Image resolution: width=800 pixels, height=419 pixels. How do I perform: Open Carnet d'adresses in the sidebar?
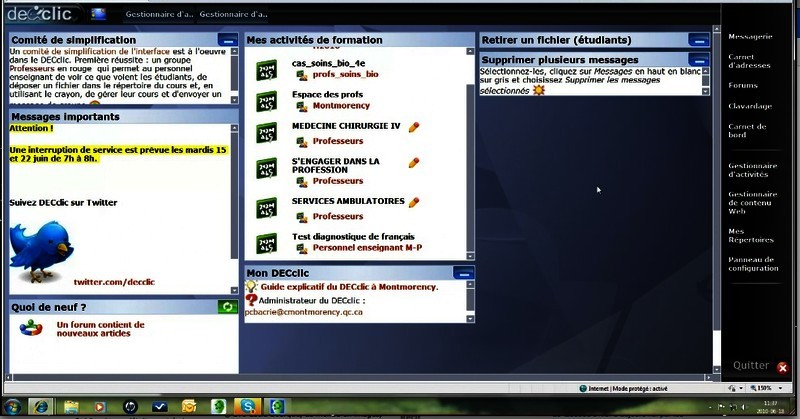pyautogui.click(x=749, y=61)
